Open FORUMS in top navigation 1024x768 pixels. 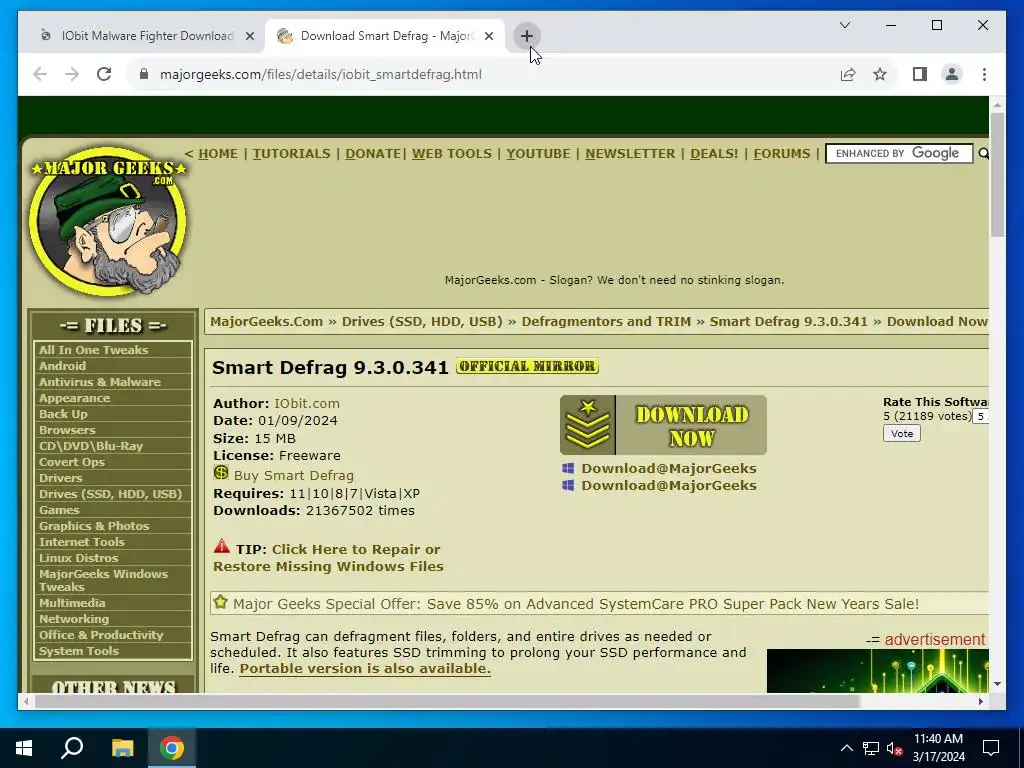tap(782, 153)
